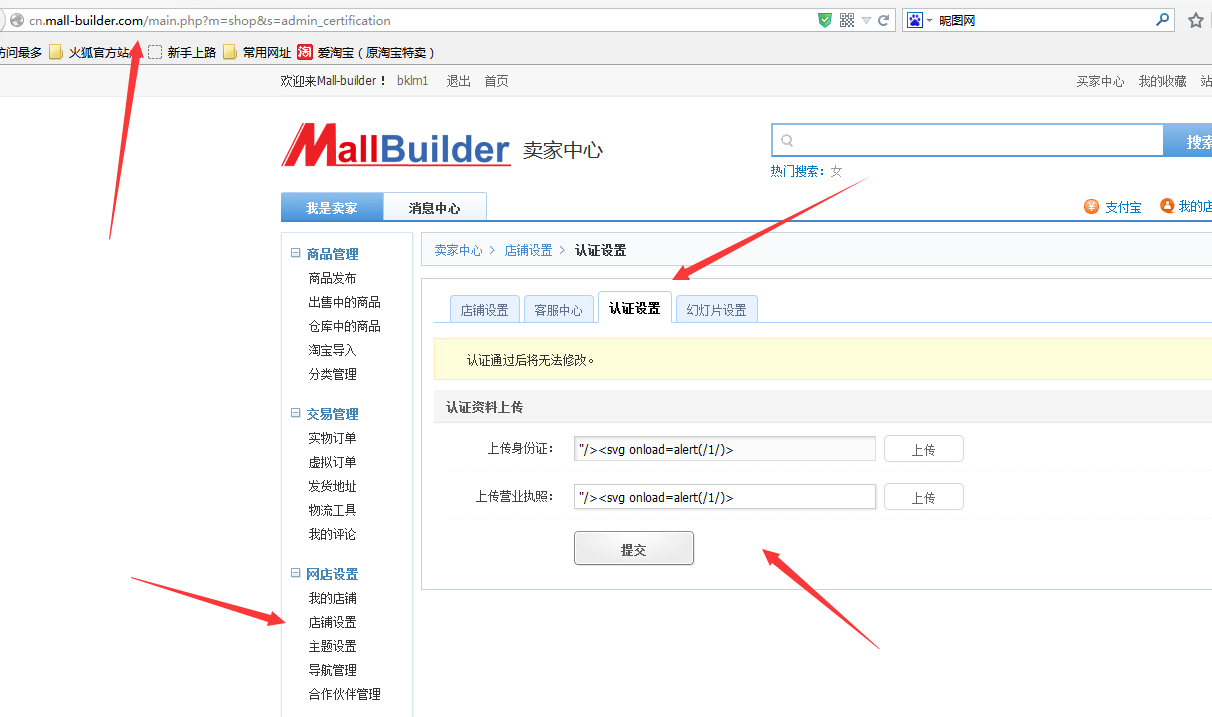This screenshot has width=1212, height=717.
Task: Click 退出 logout link
Action: coord(458,81)
